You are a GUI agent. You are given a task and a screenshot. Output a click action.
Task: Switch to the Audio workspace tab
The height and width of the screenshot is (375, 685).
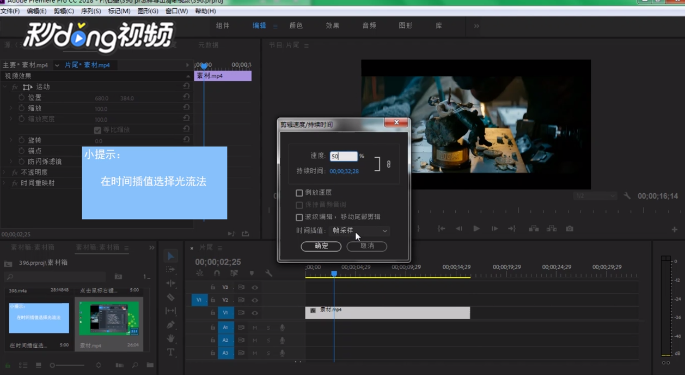[369, 26]
